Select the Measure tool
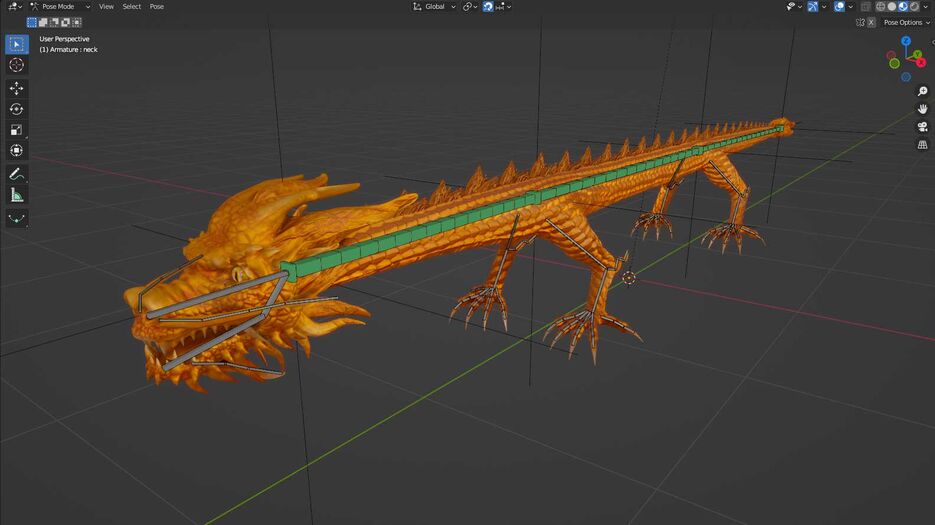The image size is (935, 525). 17,195
